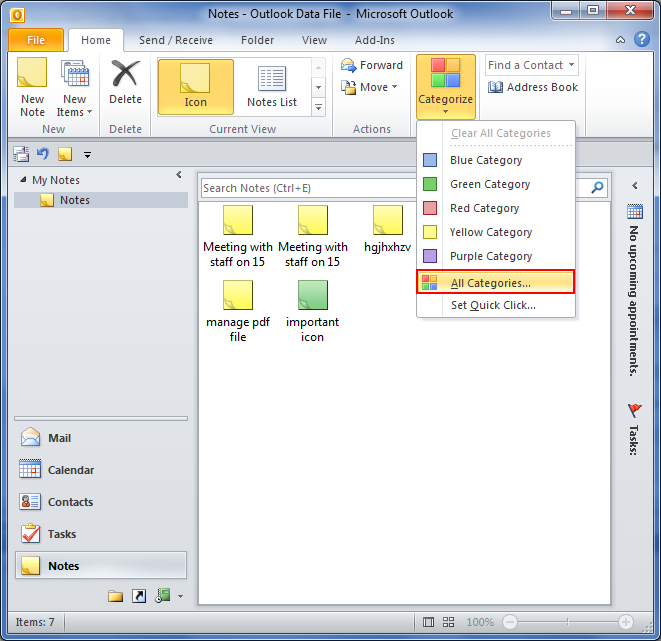Image resolution: width=661 pixels, height=641 pixels.
Task: Click the zoom slider track
Action: click(567, 622)
